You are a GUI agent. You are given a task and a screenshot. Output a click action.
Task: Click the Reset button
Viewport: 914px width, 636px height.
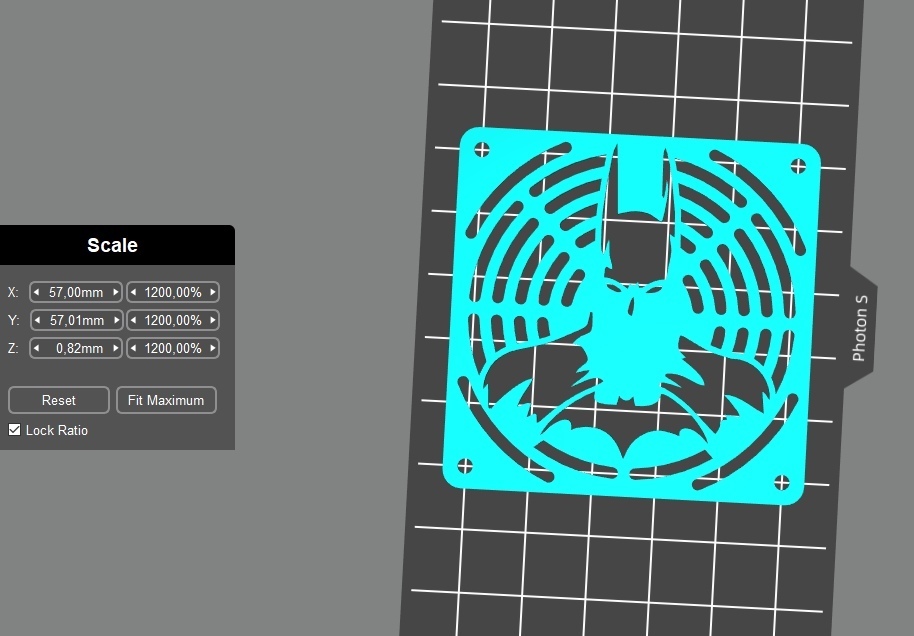click(58, 400)
